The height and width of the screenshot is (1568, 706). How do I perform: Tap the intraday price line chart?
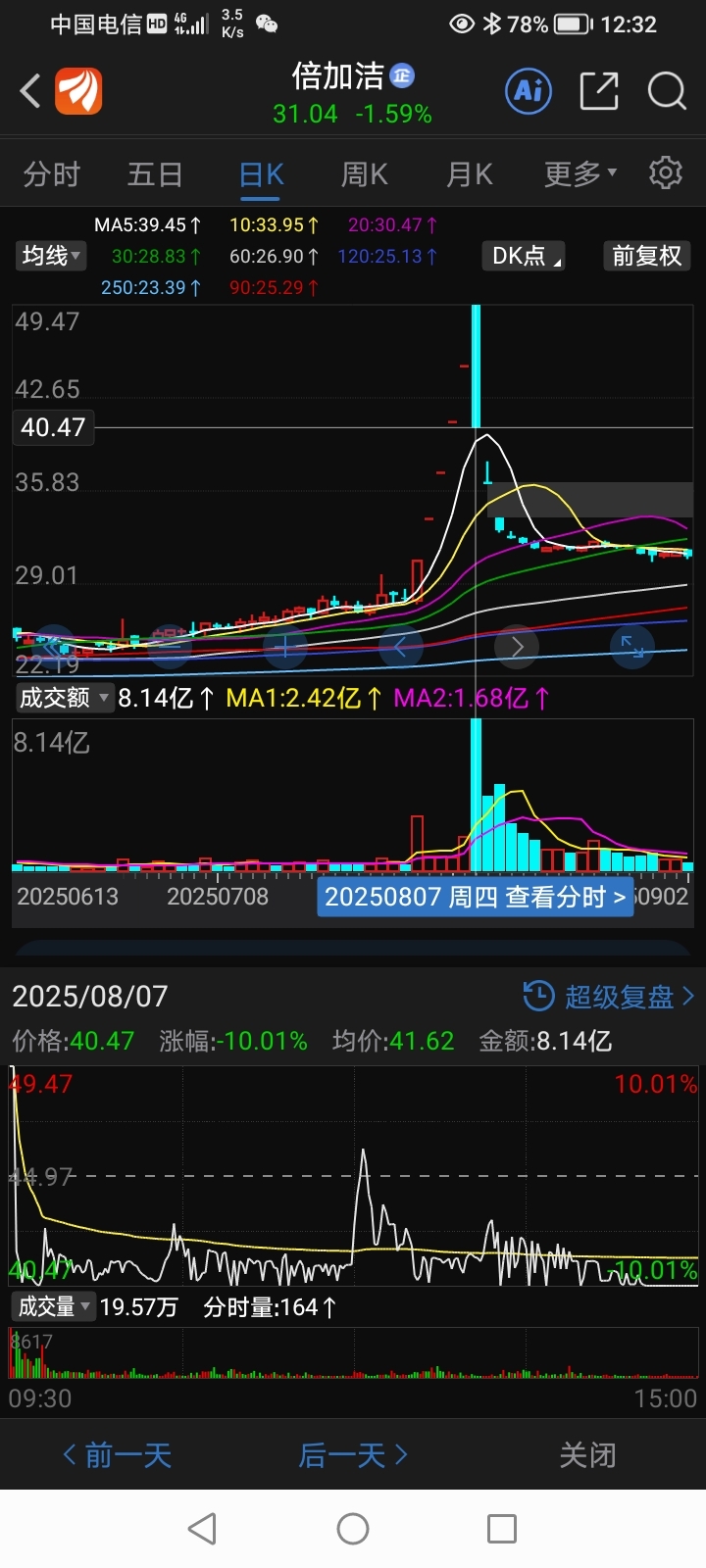coord(354,1175)
